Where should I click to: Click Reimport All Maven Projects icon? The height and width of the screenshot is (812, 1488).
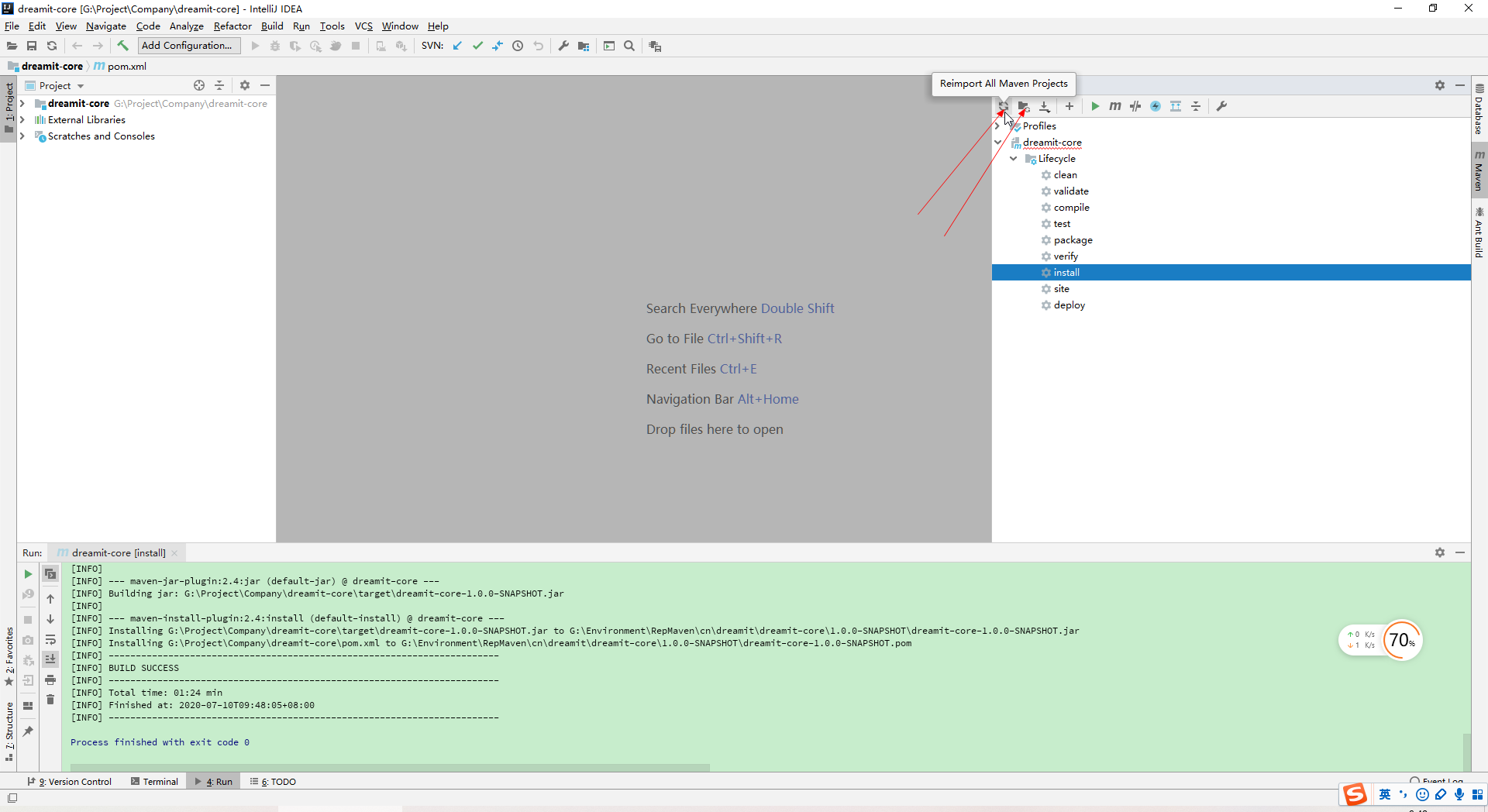[1003, 106]
